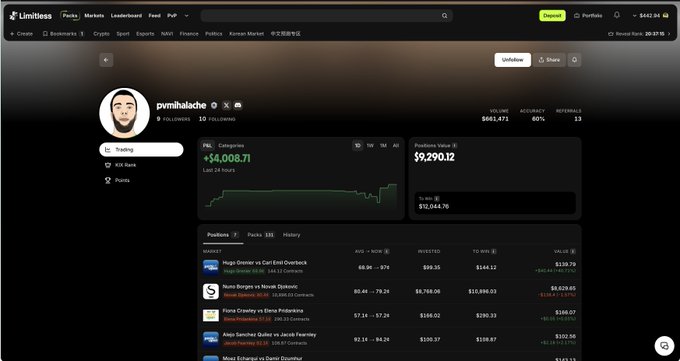
Task: Click info icon next to AVG → NOW column
Action: [386, 251]
